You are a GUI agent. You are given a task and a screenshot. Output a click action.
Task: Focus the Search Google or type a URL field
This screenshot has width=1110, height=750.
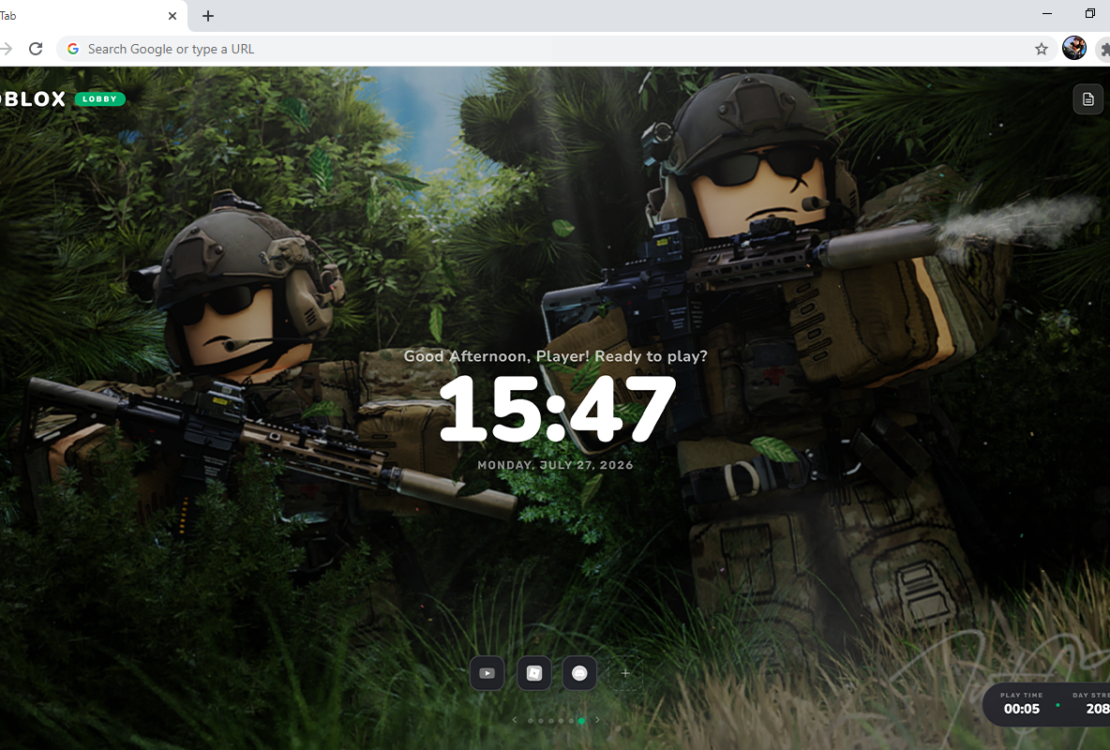(556, 49)
